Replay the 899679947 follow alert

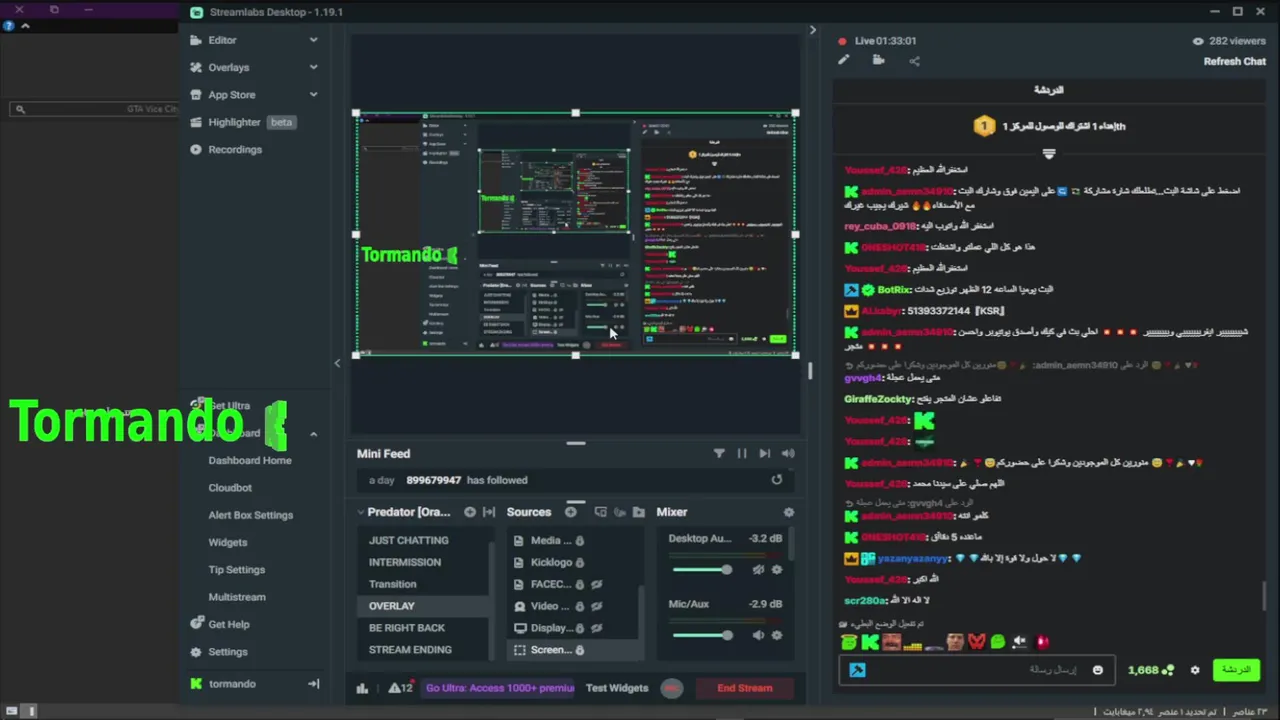[x=776, y=480]
